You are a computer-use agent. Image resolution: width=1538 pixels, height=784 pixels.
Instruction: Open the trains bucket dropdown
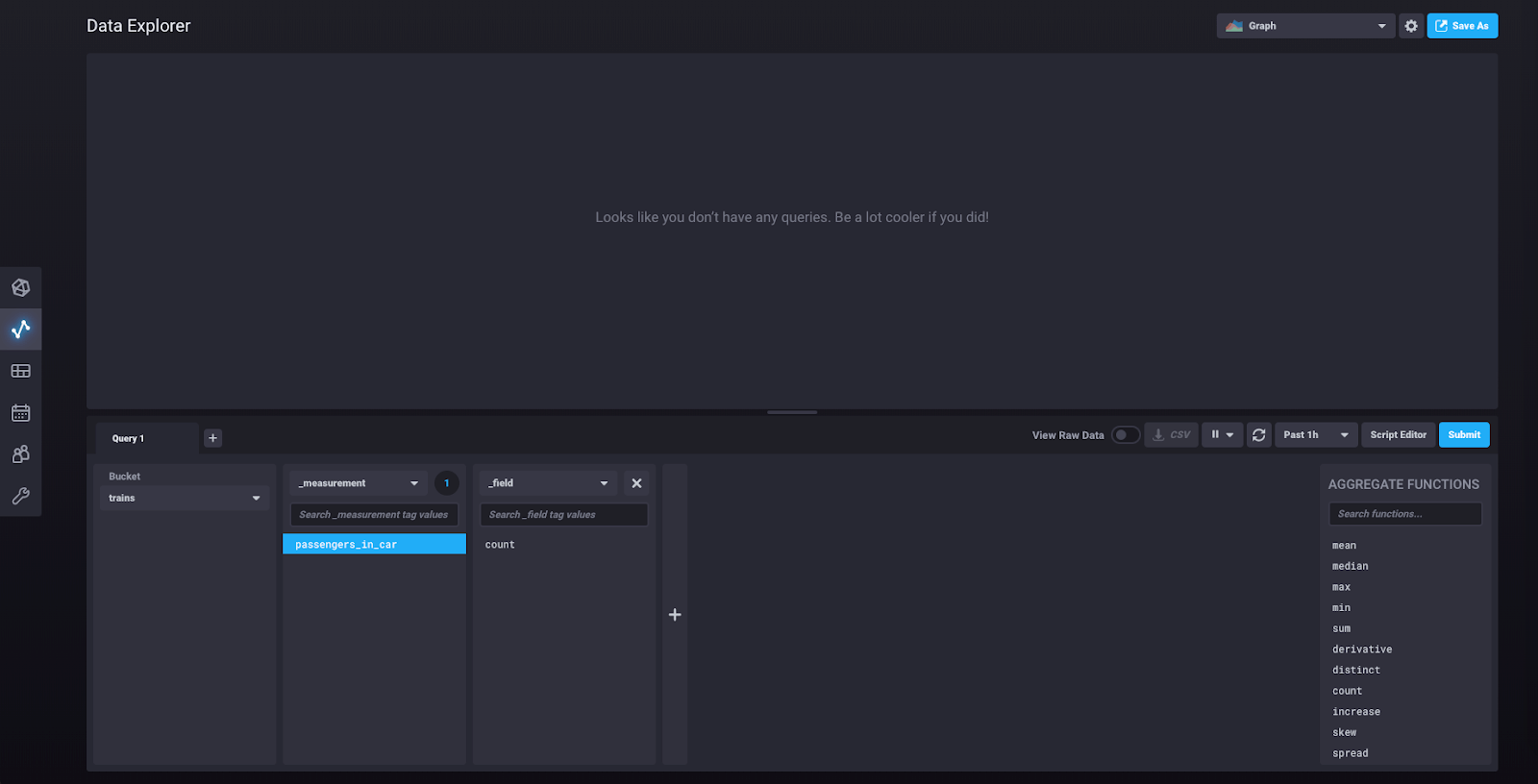point(184,498)
